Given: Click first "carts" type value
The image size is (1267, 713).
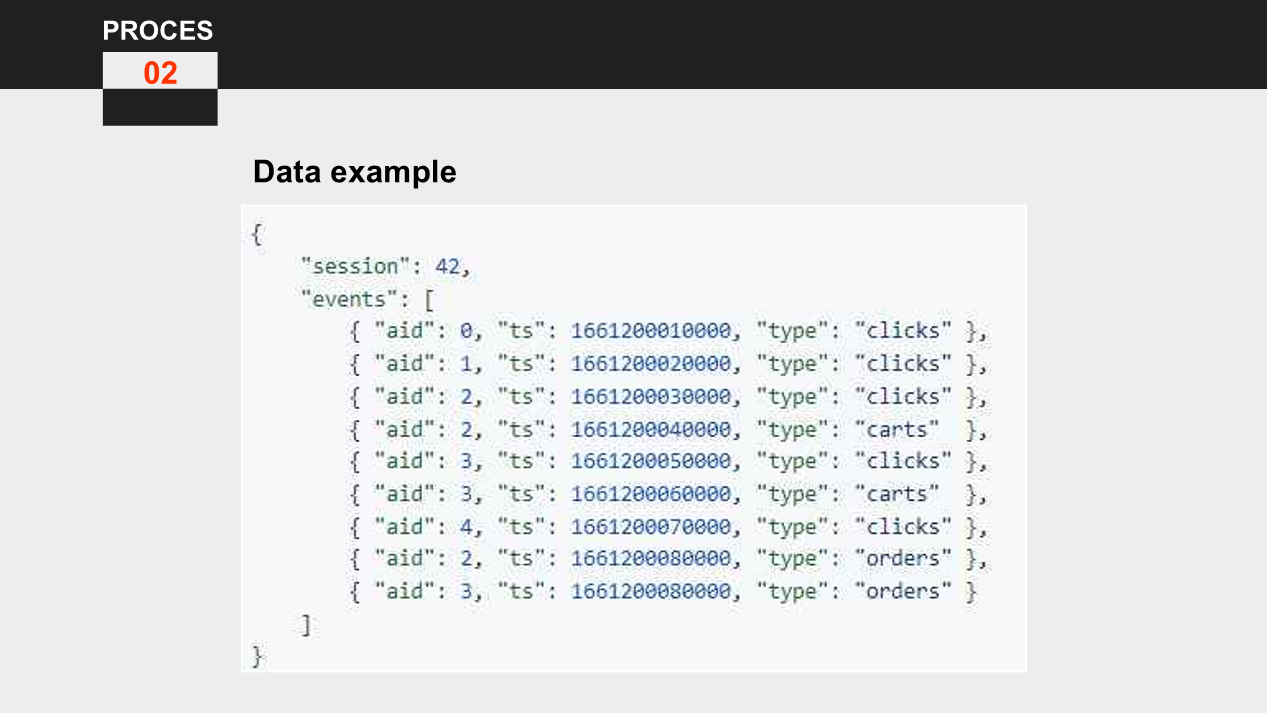Looking at the screenshot, I should pyautogui.click(x=897, y=429).
